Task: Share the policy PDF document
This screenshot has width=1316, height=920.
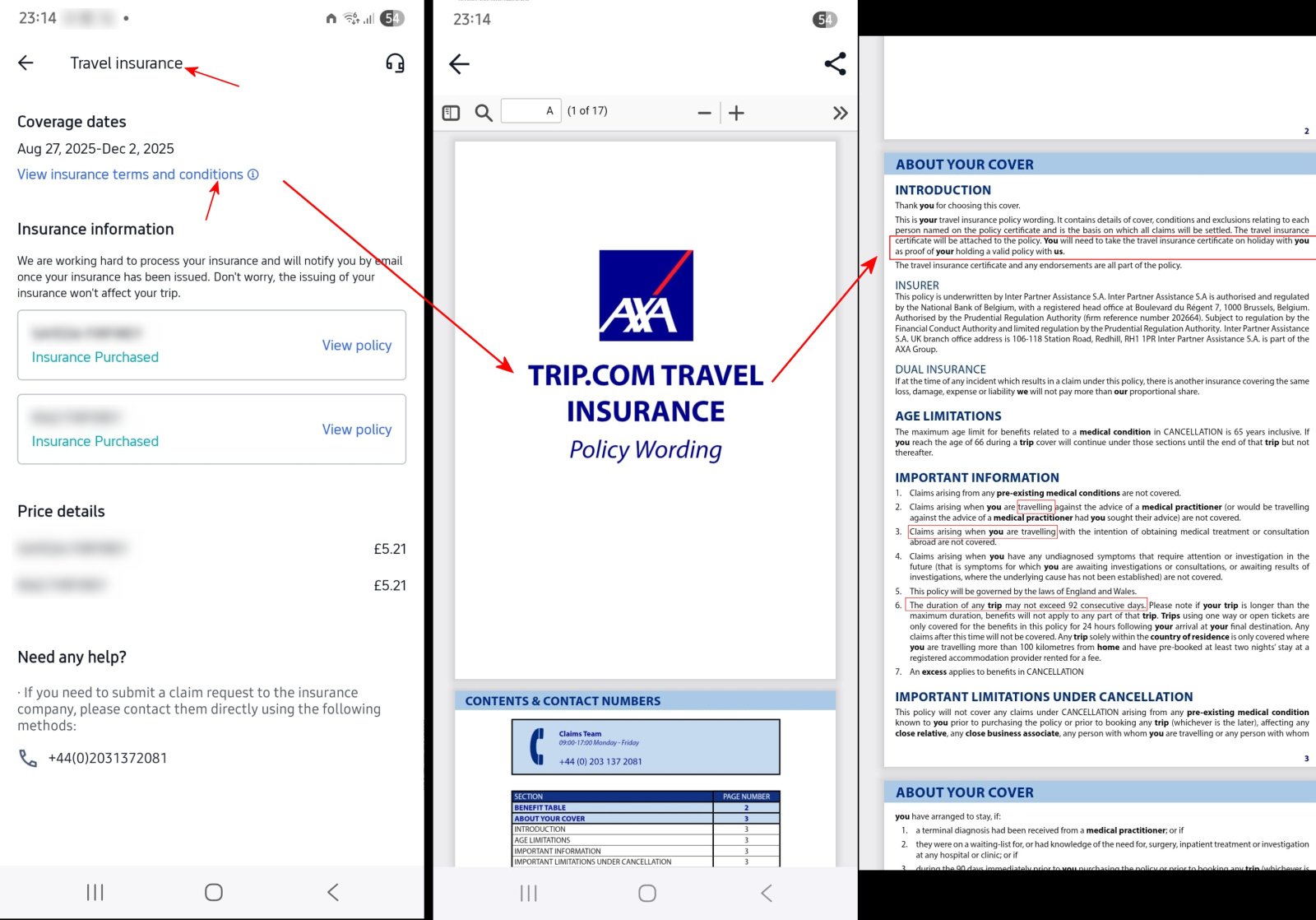Action: point(835,64)
